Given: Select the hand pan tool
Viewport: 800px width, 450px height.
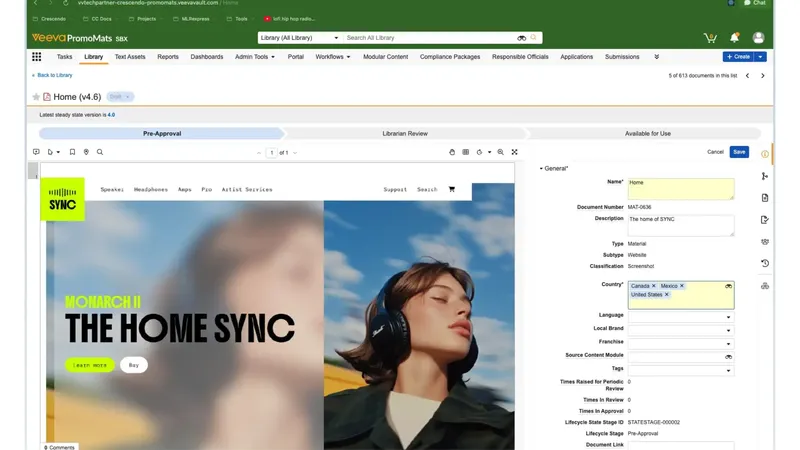Looking at the screenshot, I should click(x=452, y=152).
